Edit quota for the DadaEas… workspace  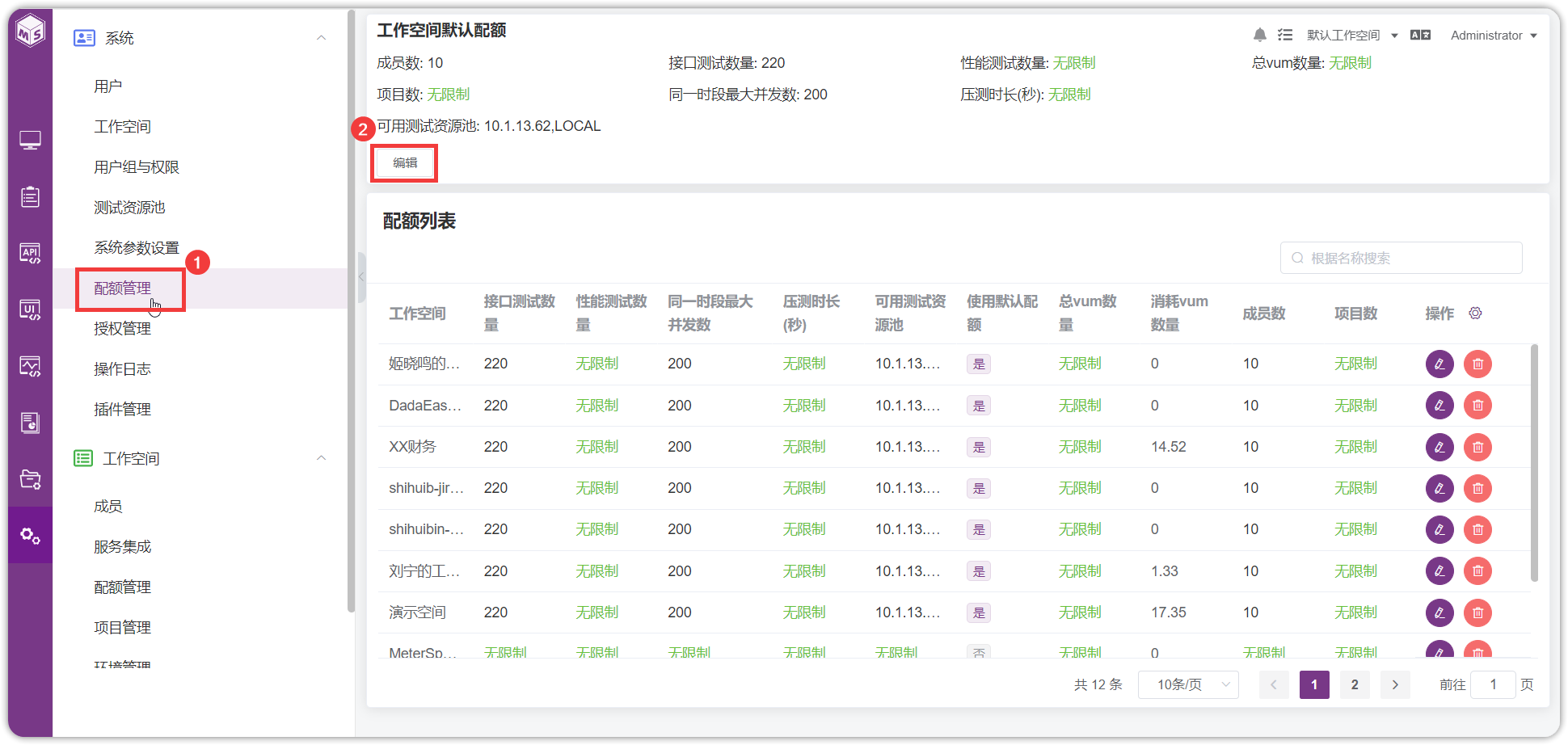(x=1439, y=406)
